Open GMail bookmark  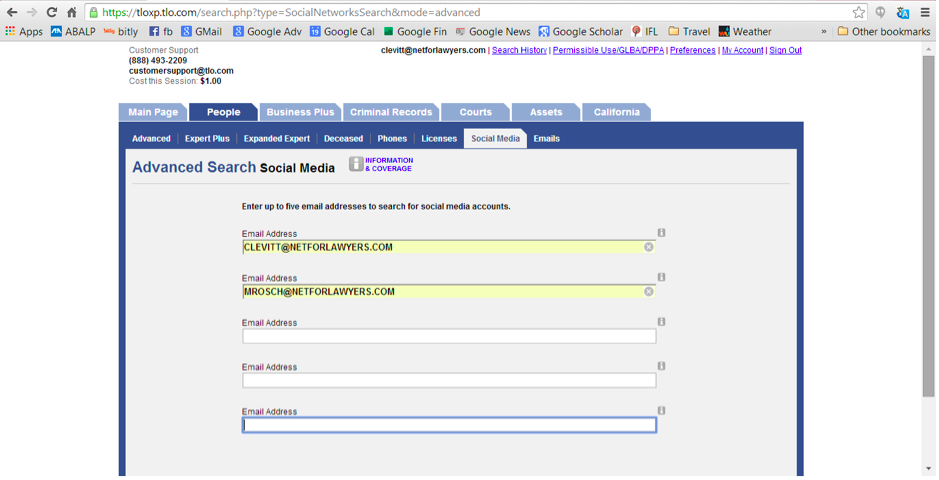(x=202, y=32)
